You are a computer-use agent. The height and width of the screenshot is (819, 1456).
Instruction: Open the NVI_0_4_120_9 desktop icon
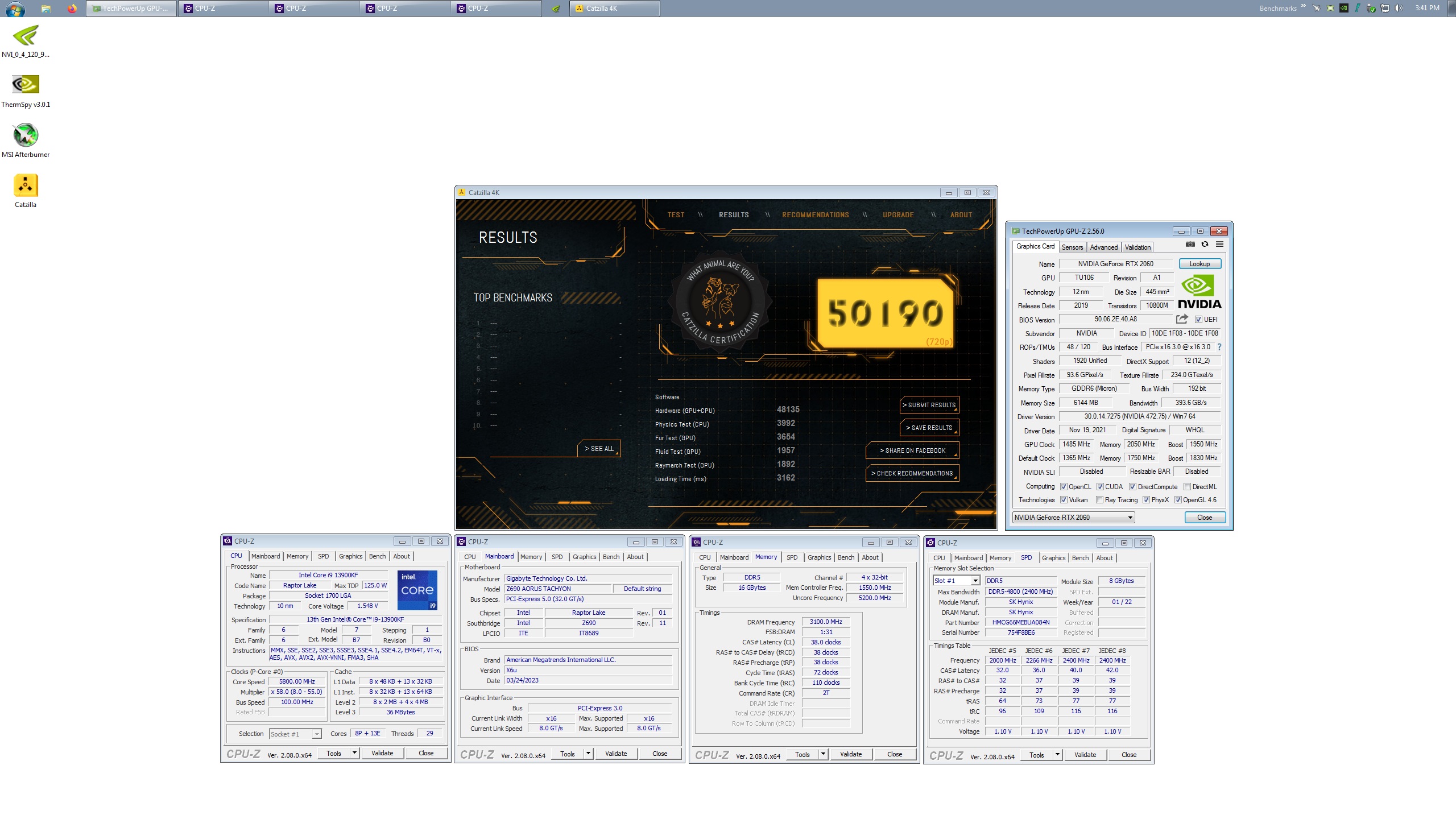coord(26,41)
